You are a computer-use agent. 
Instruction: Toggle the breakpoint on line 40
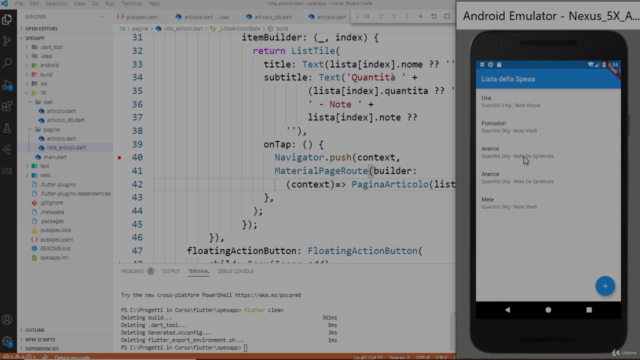(x=119, y=158)
